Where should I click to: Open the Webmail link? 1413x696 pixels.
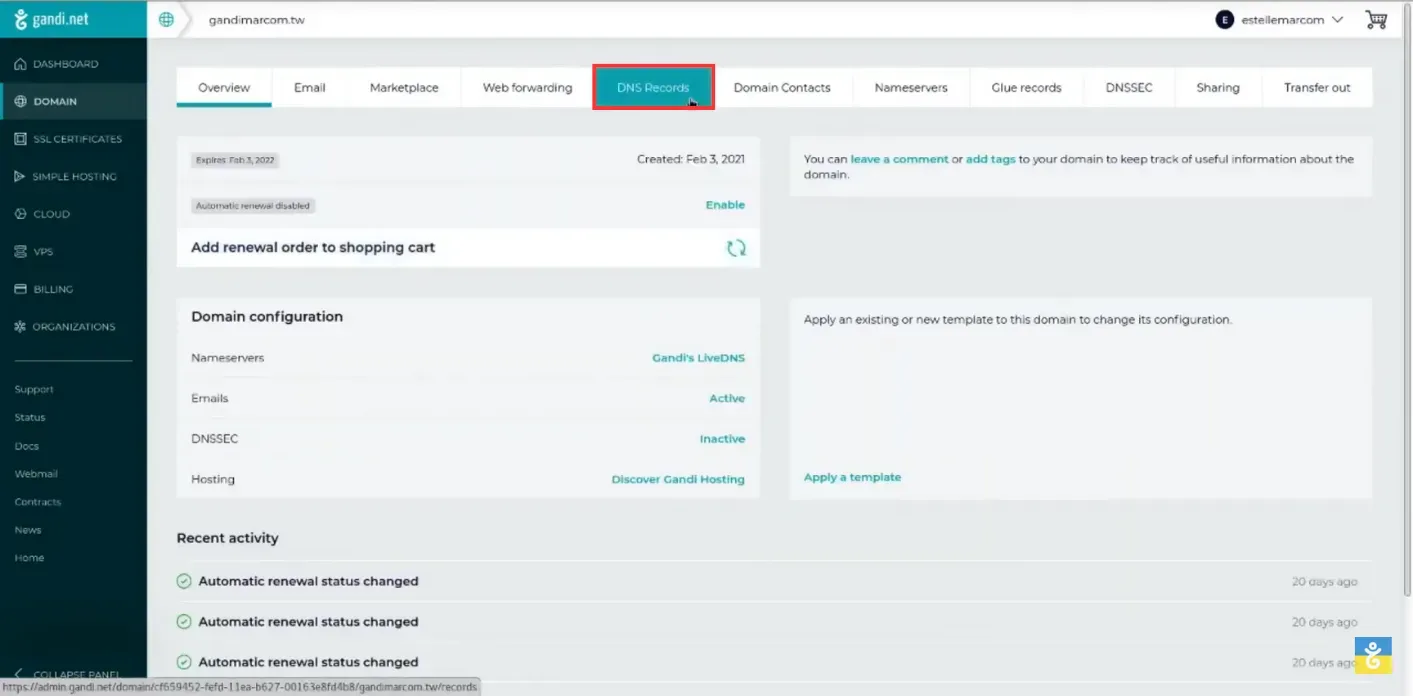(36, 474)
